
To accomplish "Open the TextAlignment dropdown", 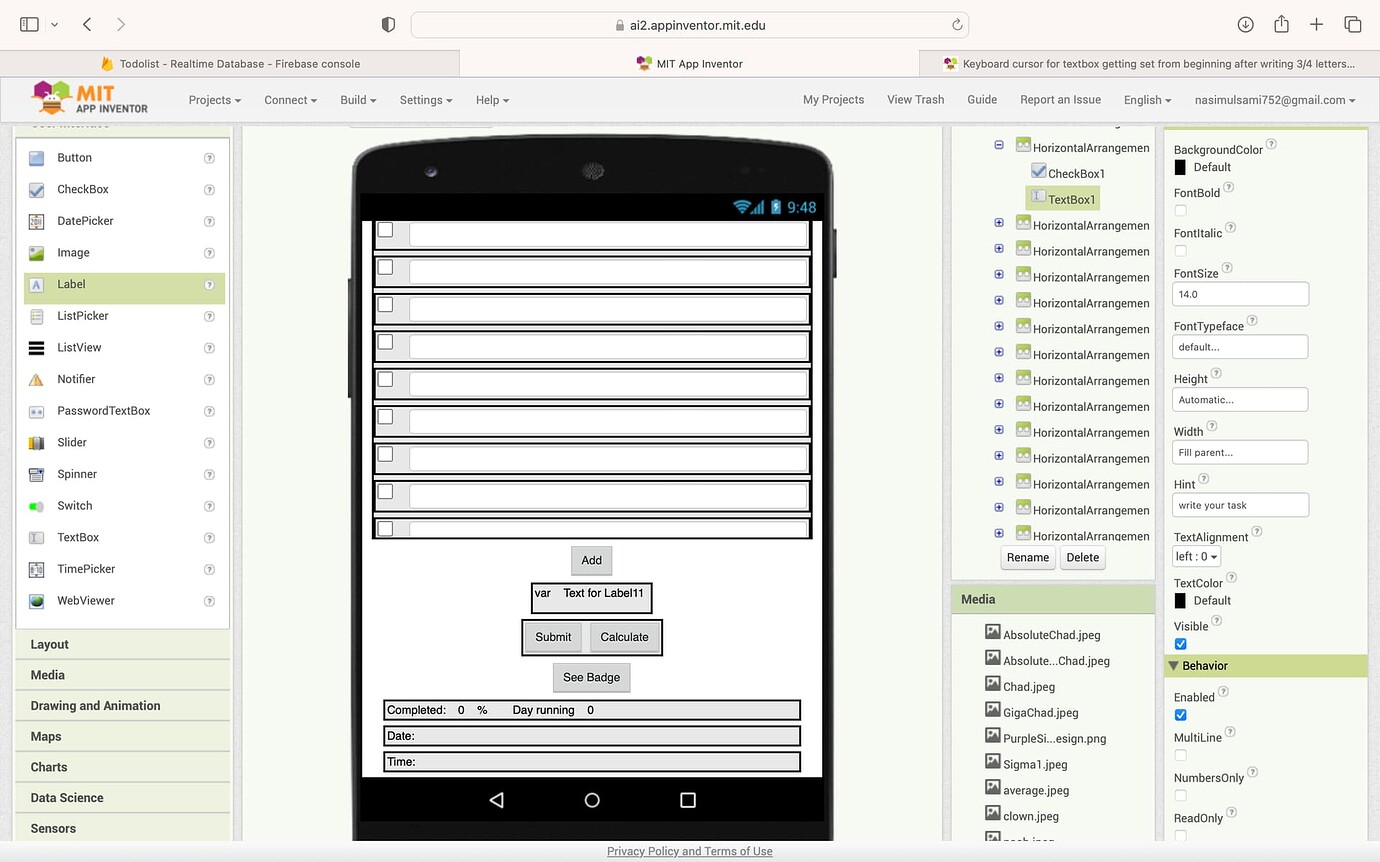I will click(x=1196, y=557).
